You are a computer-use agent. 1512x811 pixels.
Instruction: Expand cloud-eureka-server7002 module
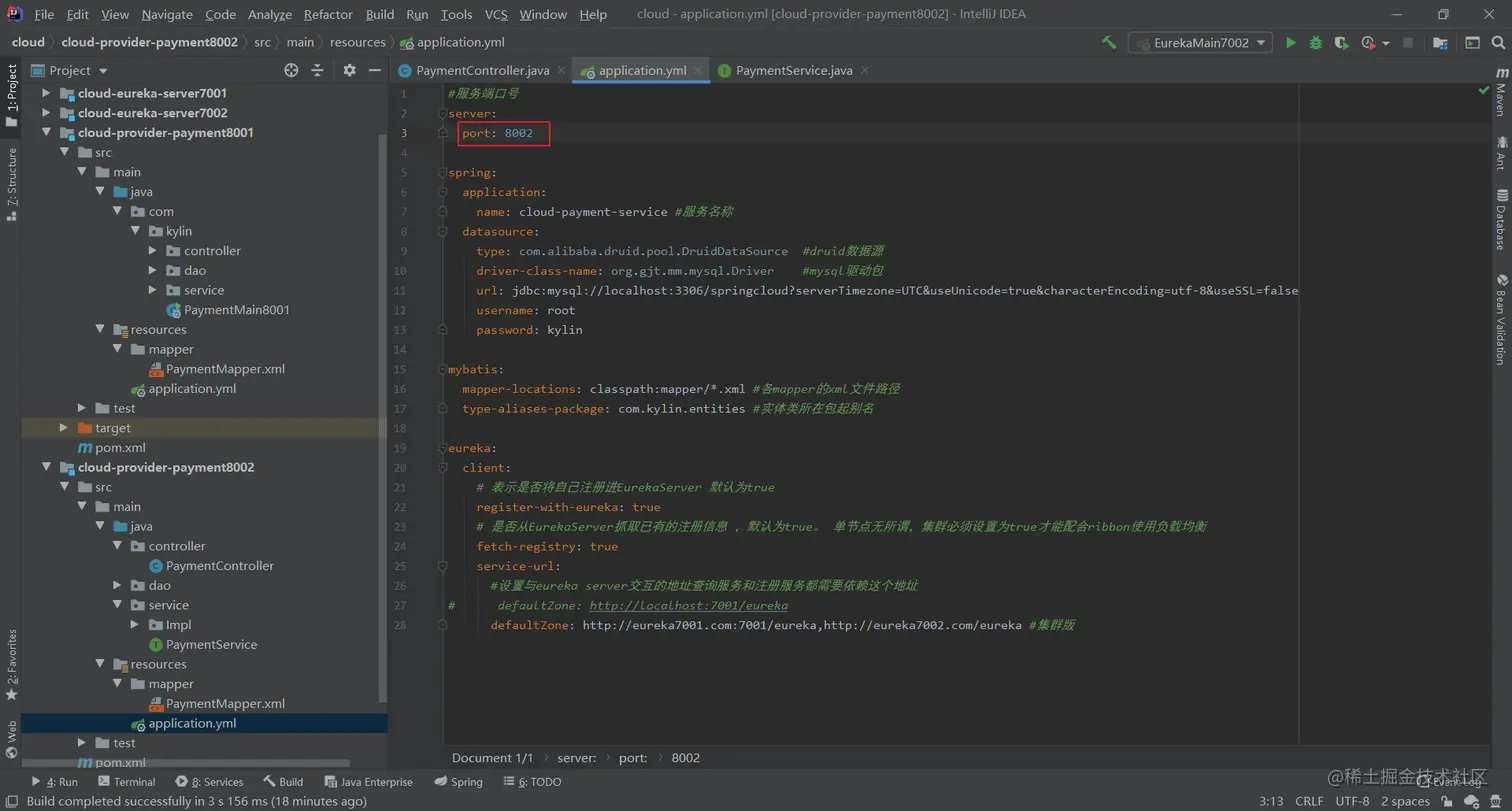(46, 113)
